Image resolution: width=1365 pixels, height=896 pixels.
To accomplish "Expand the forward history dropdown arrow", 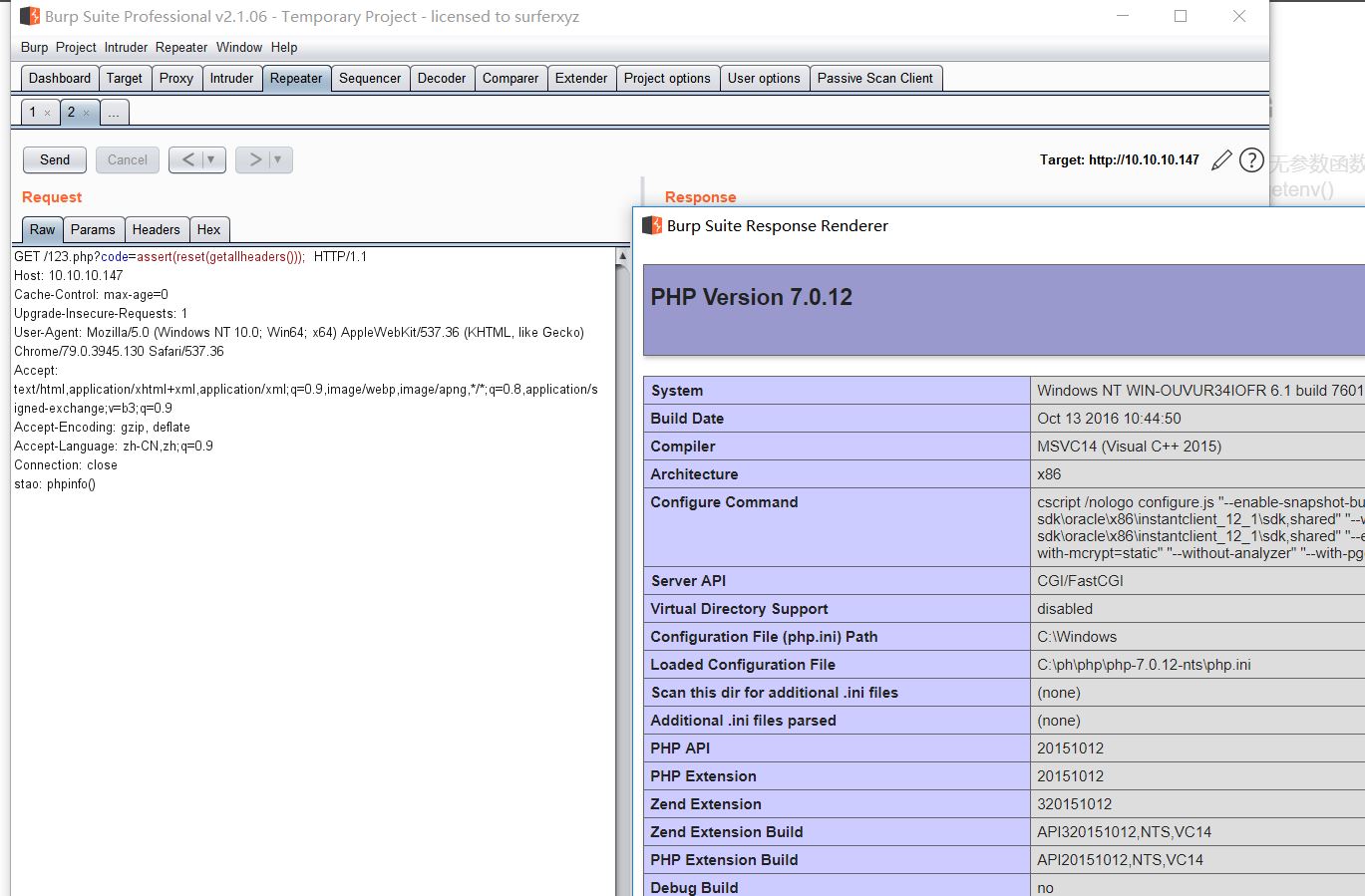I will click(x=278, y=159).
